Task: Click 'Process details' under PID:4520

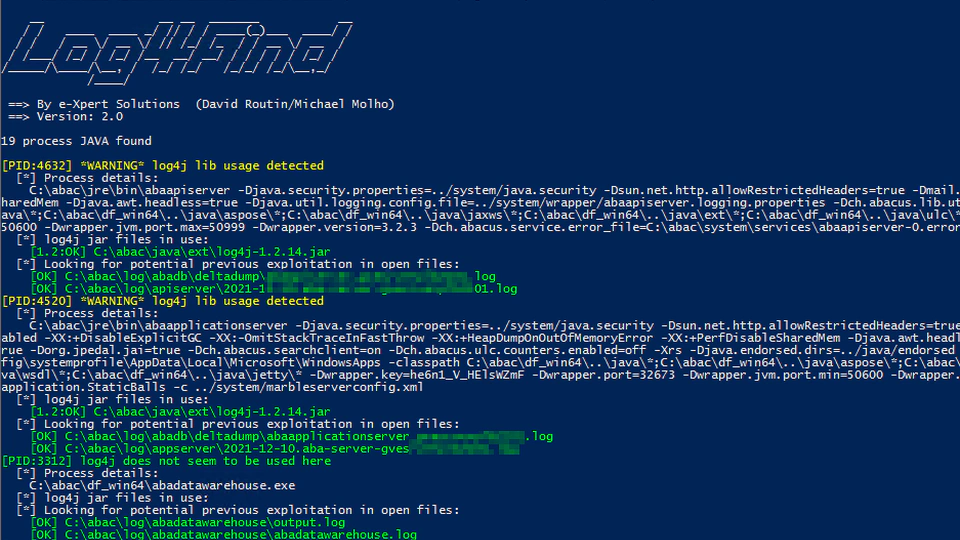Action: coord(87,313)
